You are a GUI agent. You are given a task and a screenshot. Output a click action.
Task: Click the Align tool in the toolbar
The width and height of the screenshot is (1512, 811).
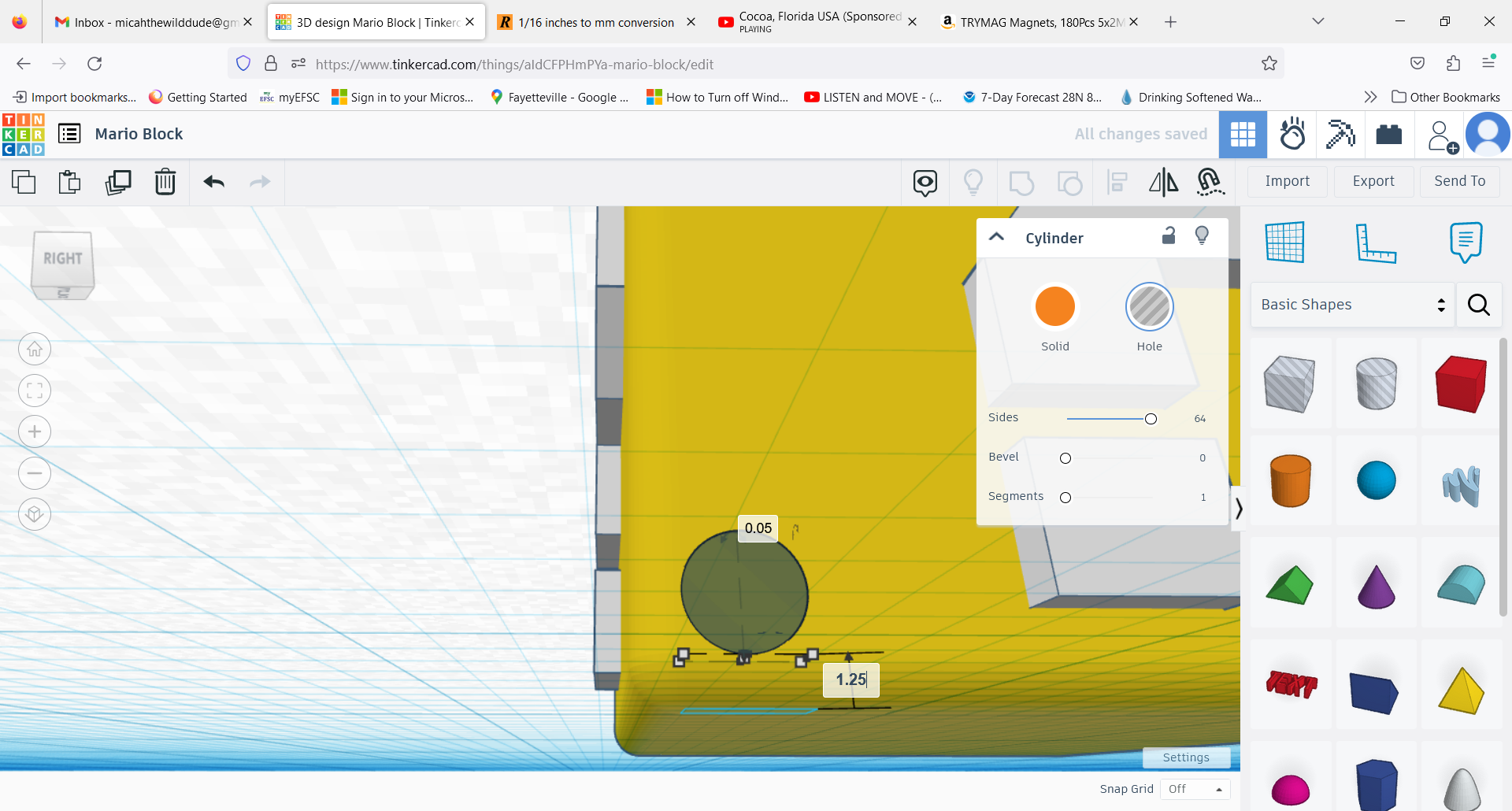pos(1116,182)
